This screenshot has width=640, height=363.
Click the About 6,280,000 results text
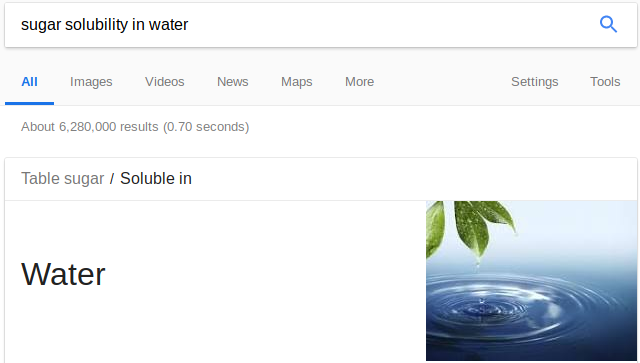tap(135, 127)
